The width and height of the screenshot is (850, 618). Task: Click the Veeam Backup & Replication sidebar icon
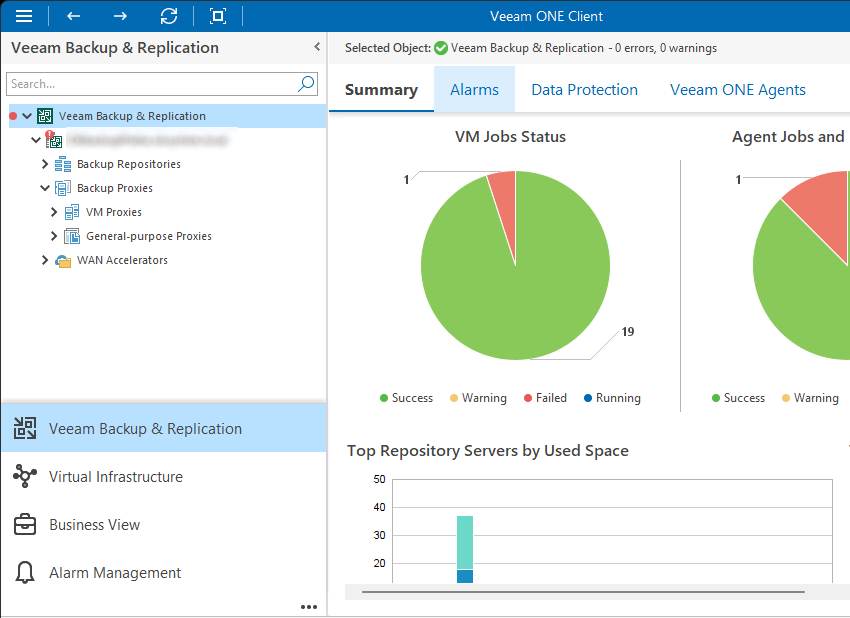click(x=24, y=426)
